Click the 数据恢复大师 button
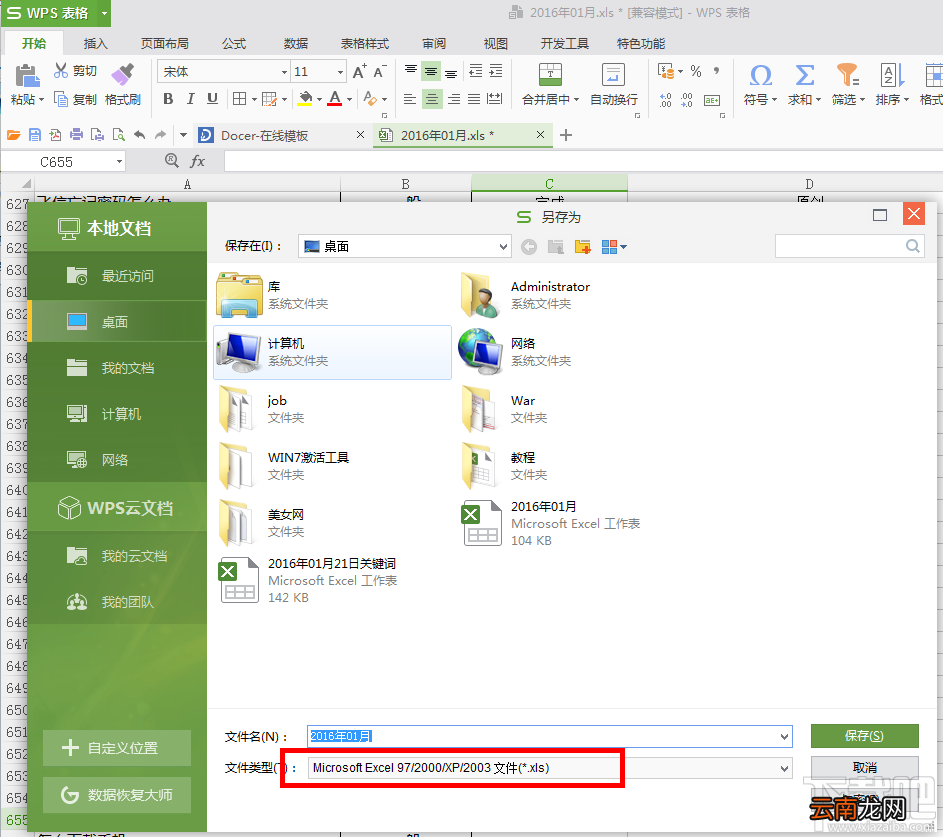This screenshot has width=943, height=837. 117,795
